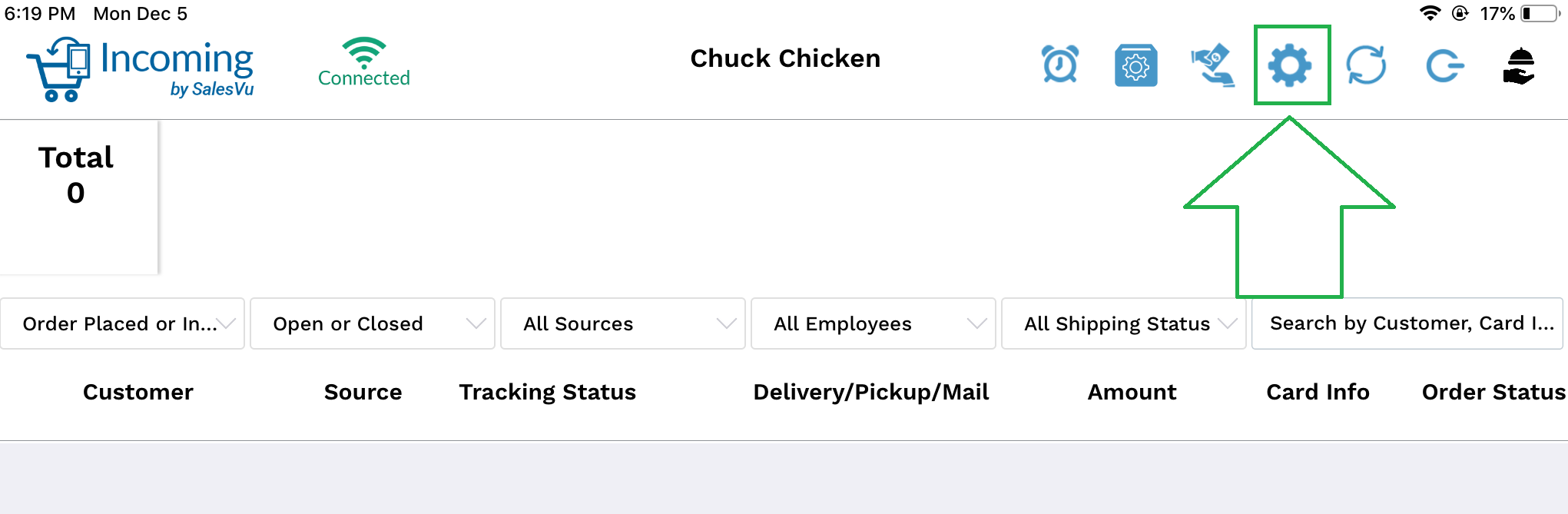The image size is (1568, 514).
Task: Expand the All Shipping Status dropdown
Action: (1124, 323)
